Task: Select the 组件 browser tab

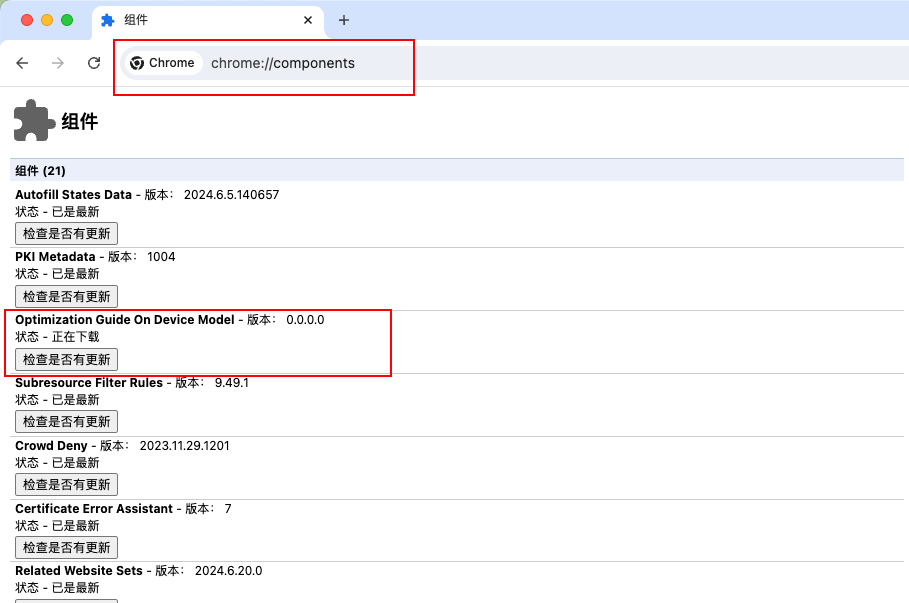Action: pyautogui.click(x=209, y=20)
